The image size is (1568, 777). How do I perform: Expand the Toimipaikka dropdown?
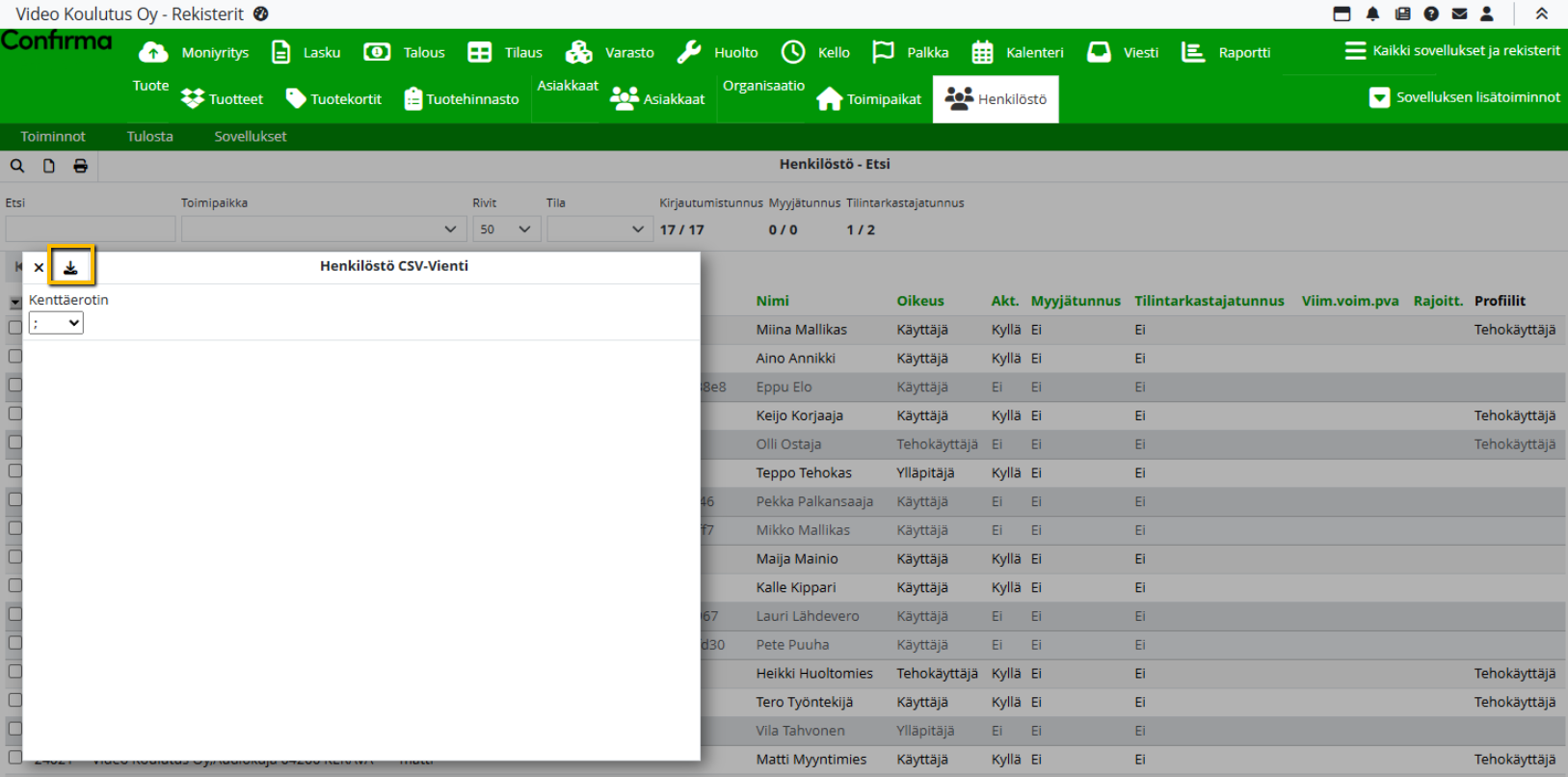[x=324, y=229]
